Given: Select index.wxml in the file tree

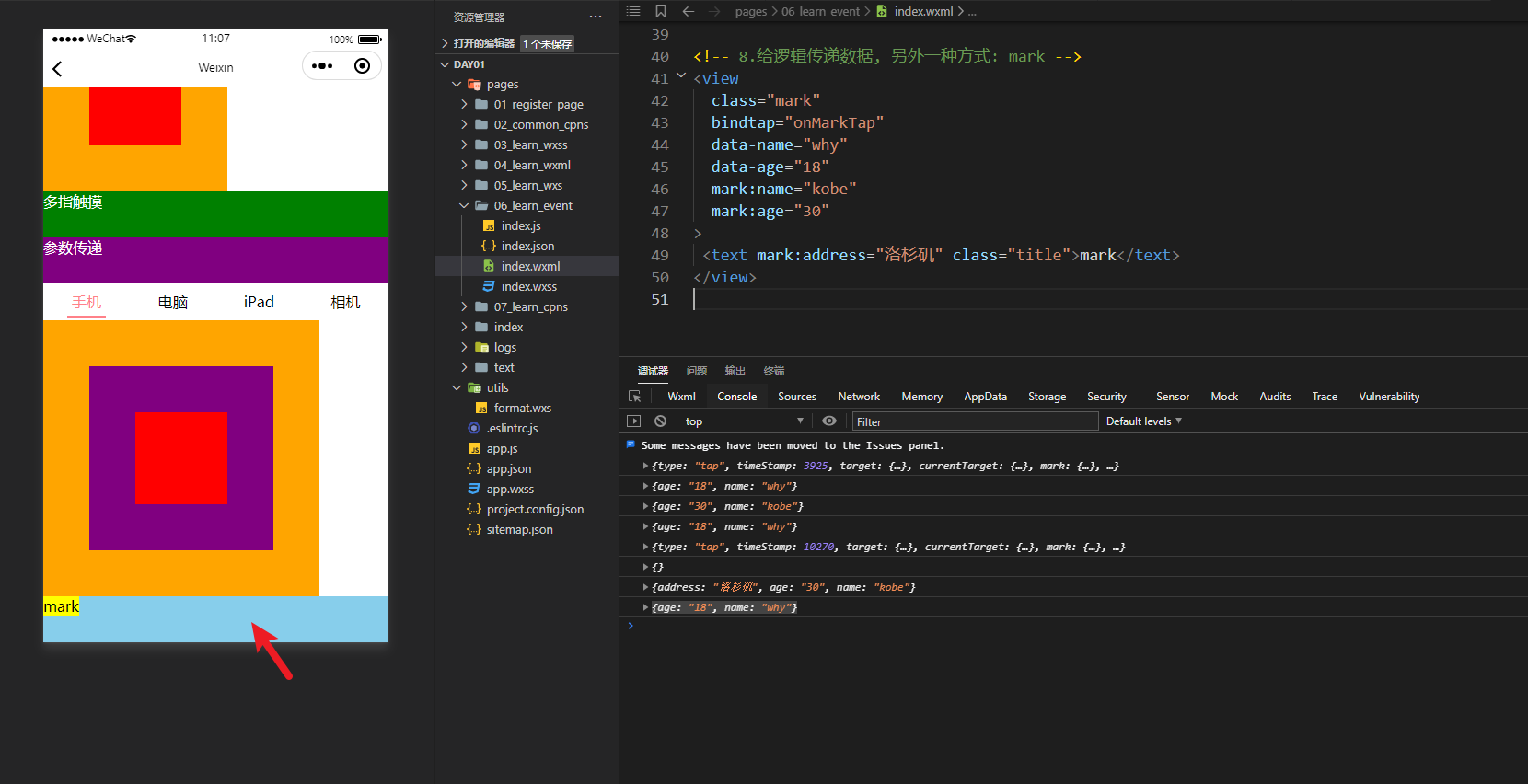Looking at the screenshot, I should click(x=527, y=266).
